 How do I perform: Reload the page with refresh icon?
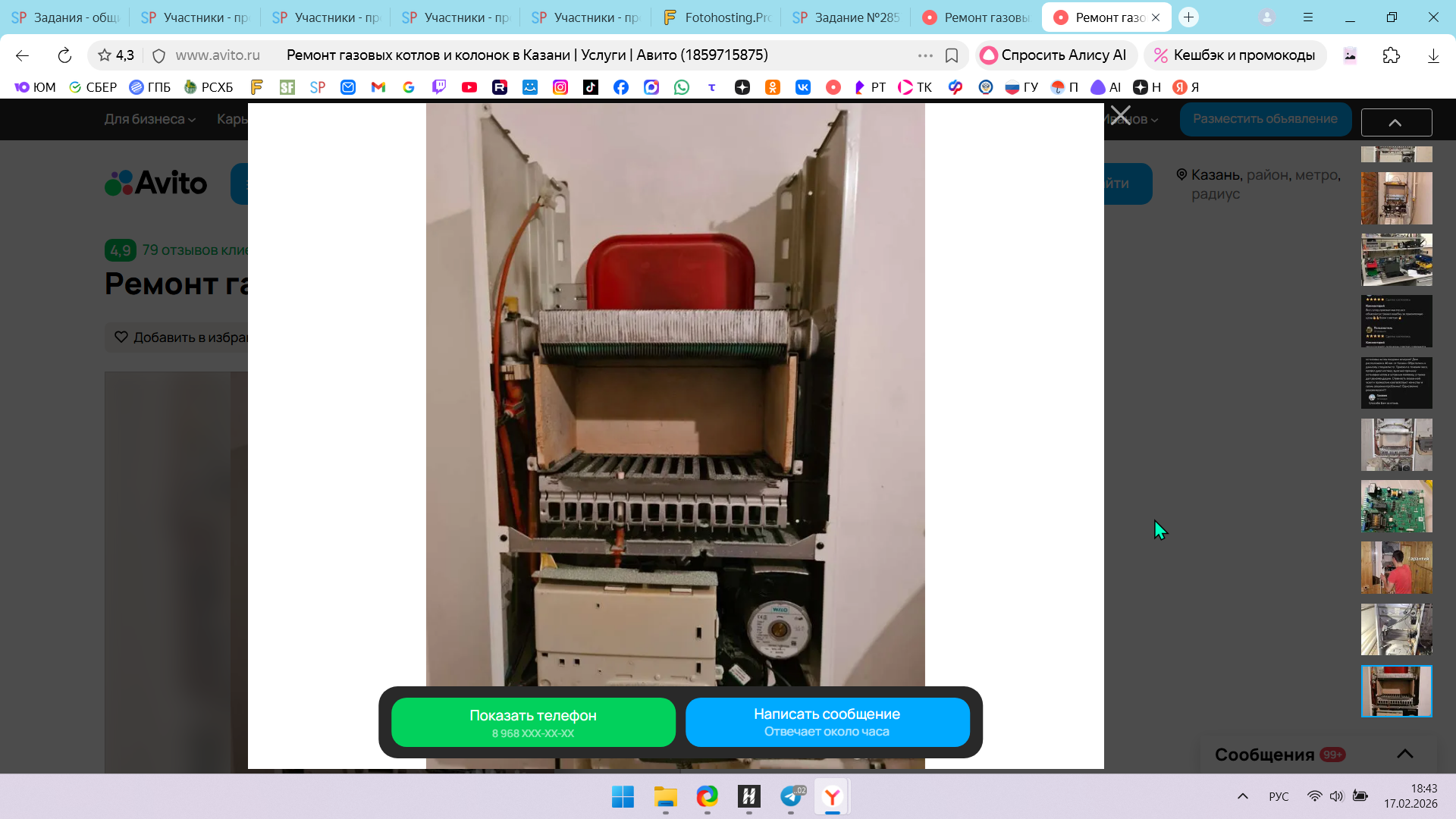pos(64,55)
